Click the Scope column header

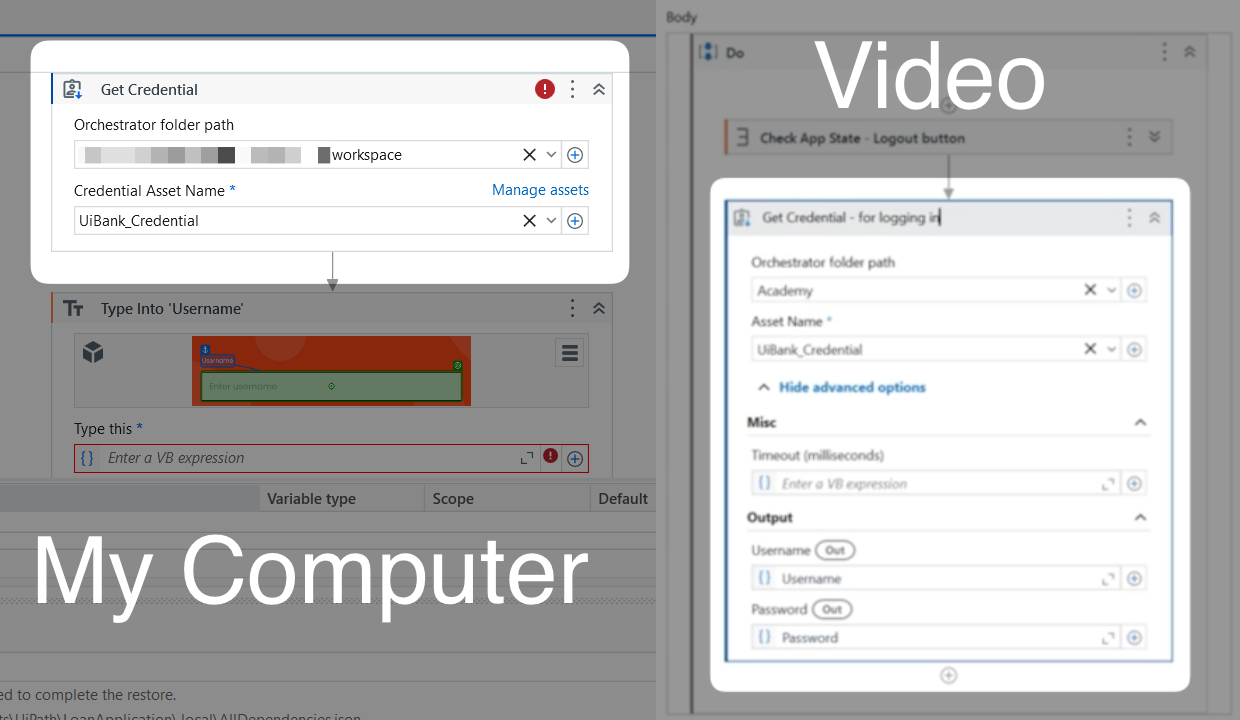pyautogui.click(x=453, y=499)
